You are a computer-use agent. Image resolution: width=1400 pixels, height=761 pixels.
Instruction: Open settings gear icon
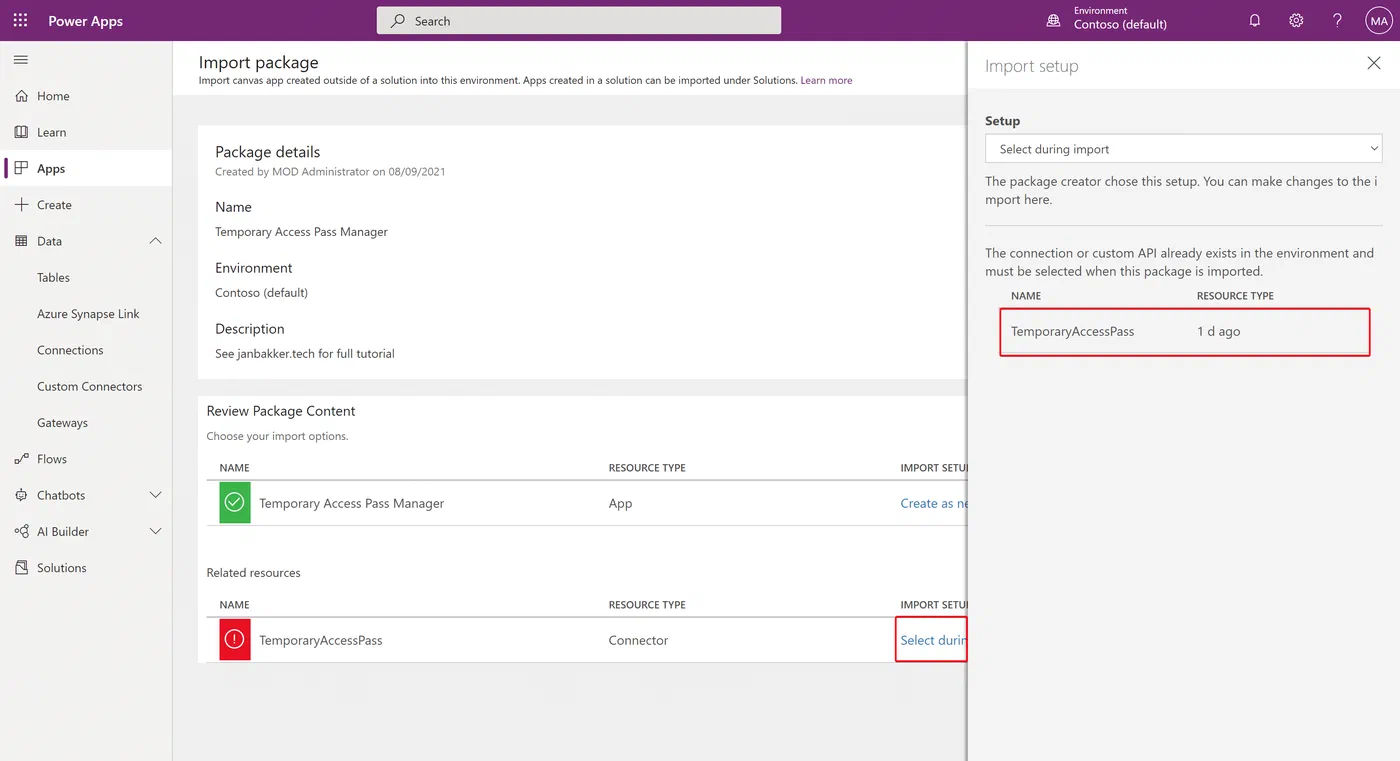coord(1296,20)
